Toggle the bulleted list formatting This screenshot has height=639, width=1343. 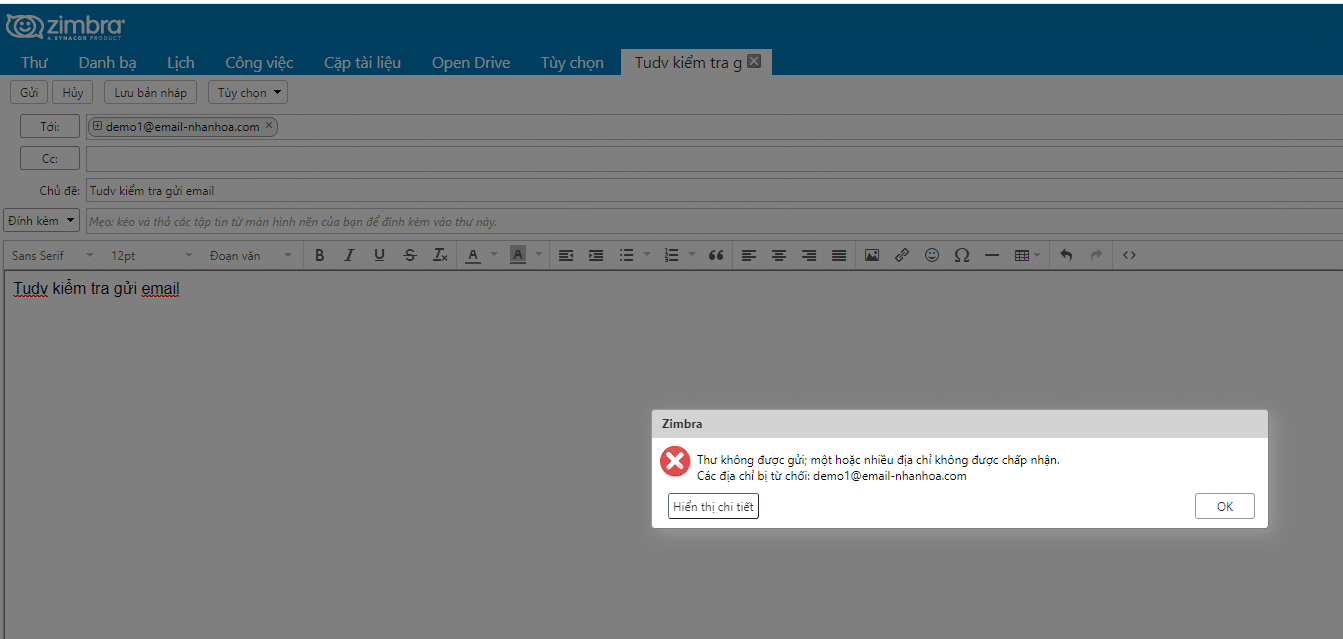tap(626, 255)
